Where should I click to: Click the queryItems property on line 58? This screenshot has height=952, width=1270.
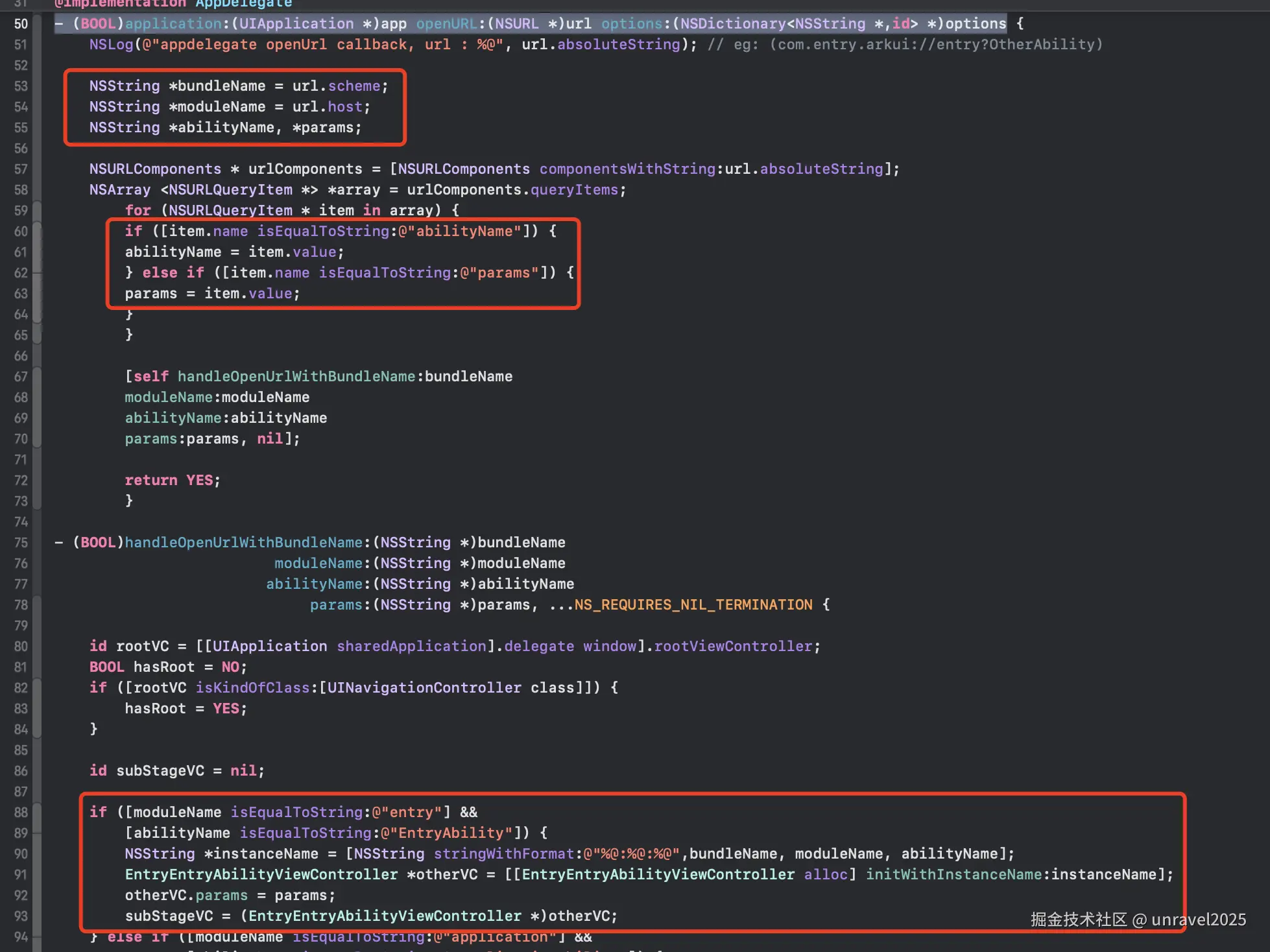click(574, 190)
